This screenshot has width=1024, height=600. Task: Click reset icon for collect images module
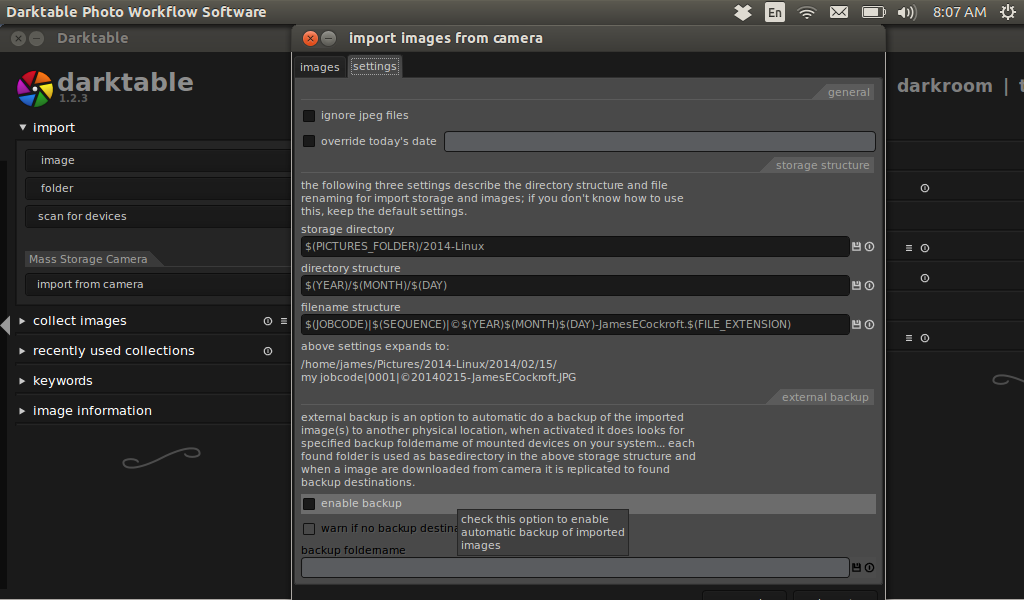click(x=268, y=322)
